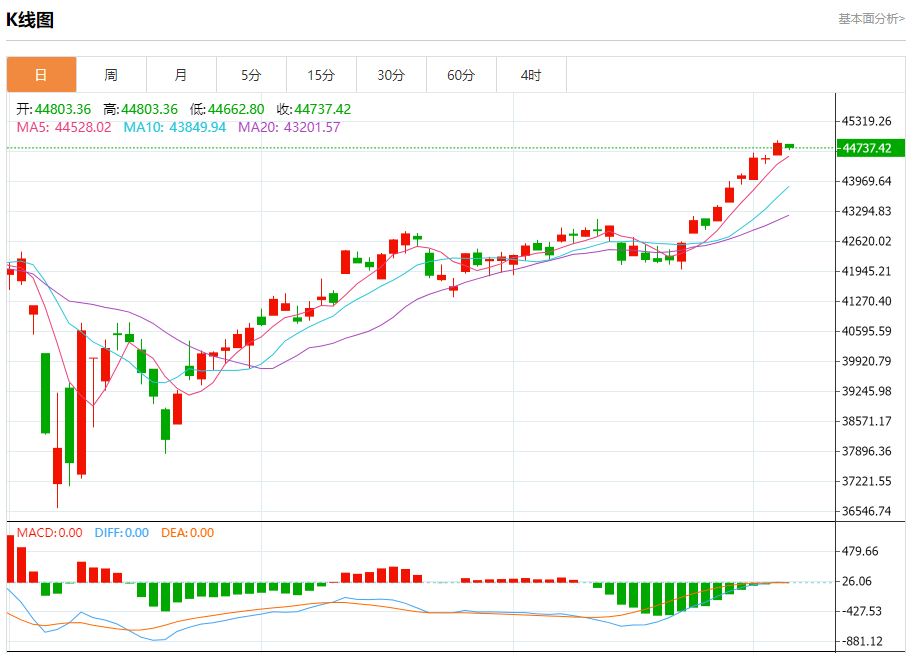Viewport: 910px width, 653px height.
Task: Click the 41270.40 price axis label
Action: pos(866,301)
